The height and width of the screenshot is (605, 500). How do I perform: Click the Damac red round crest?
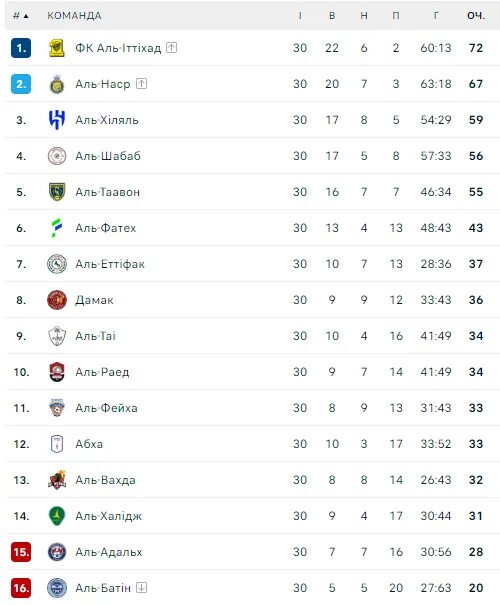(57, 300)
